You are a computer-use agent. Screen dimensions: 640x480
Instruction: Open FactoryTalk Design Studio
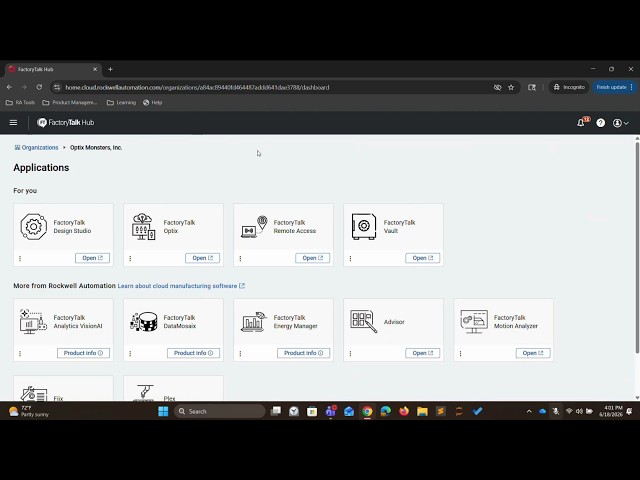pos(92,258)
